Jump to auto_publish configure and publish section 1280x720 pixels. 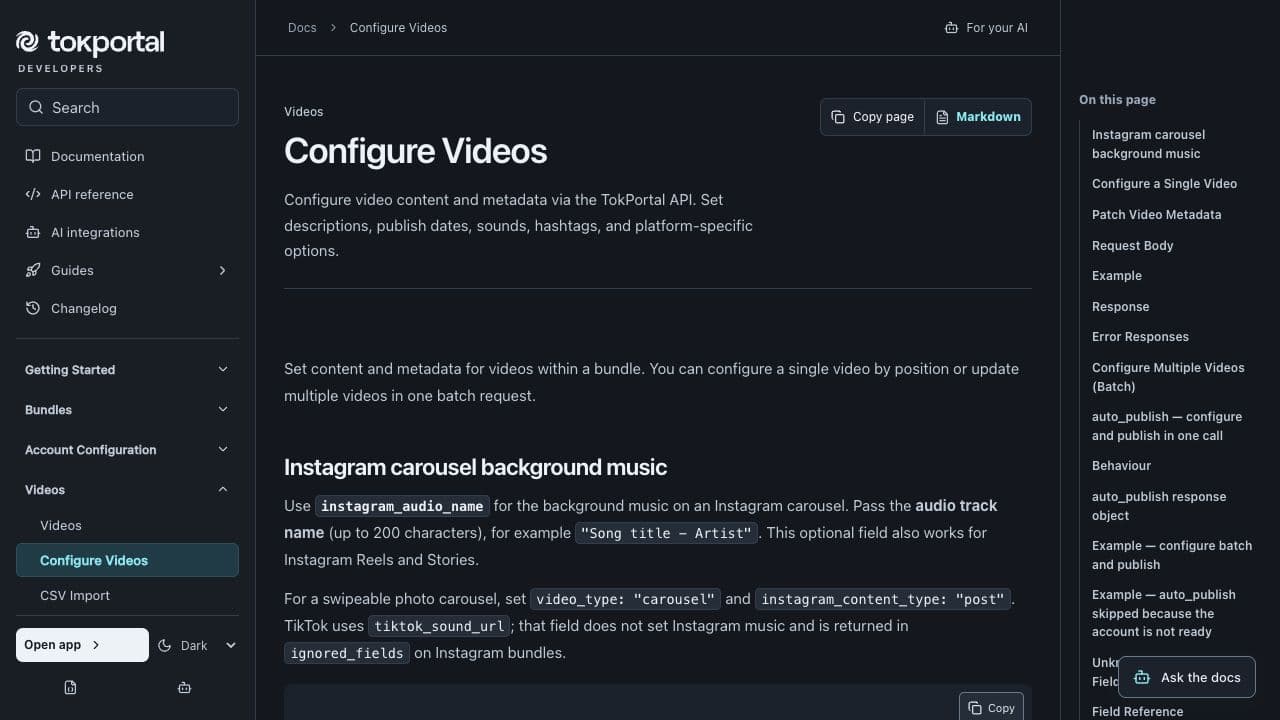[x=1167, y=426]
